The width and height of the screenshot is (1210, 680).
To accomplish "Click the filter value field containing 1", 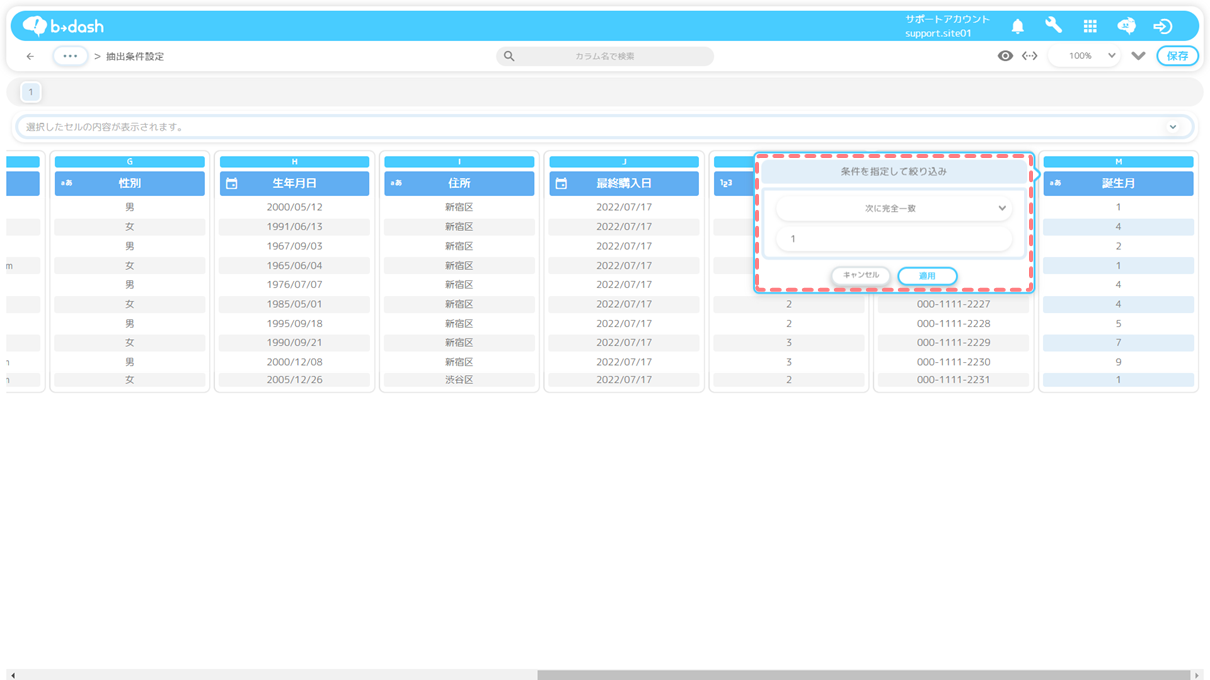I will coord(894,239).
